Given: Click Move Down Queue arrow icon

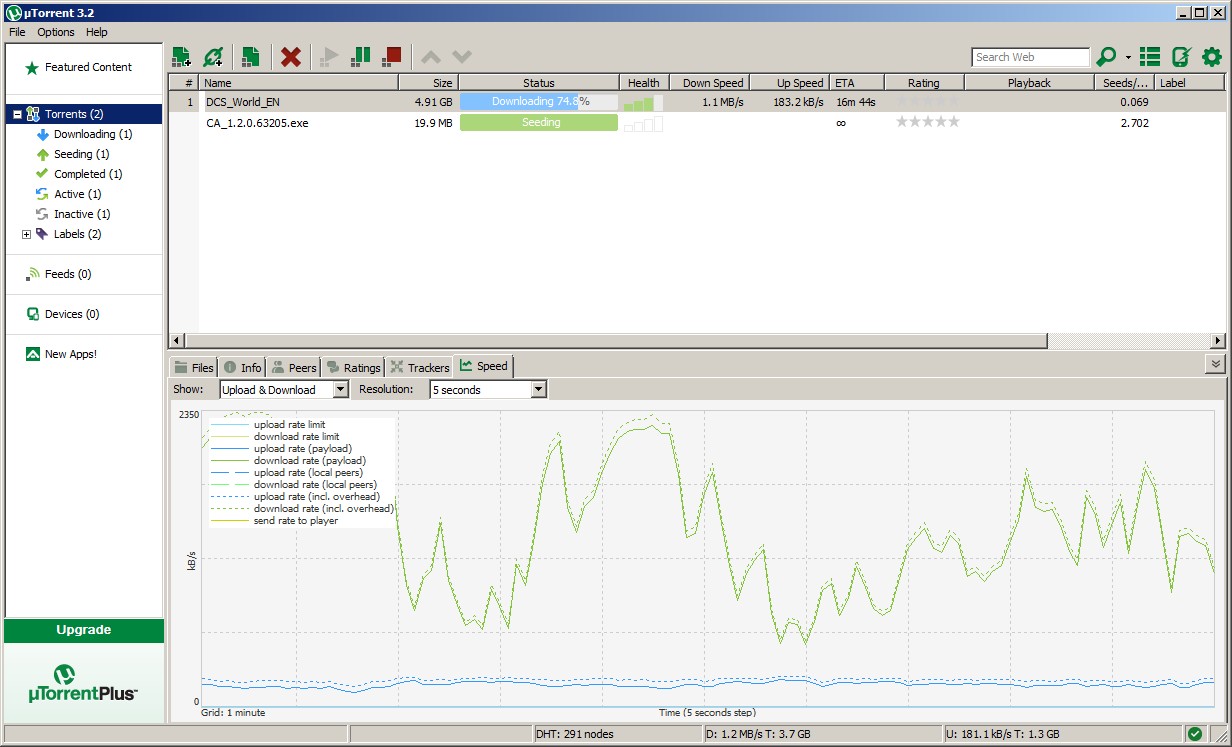Looking at the screenshot, I should tap(461, 57).
